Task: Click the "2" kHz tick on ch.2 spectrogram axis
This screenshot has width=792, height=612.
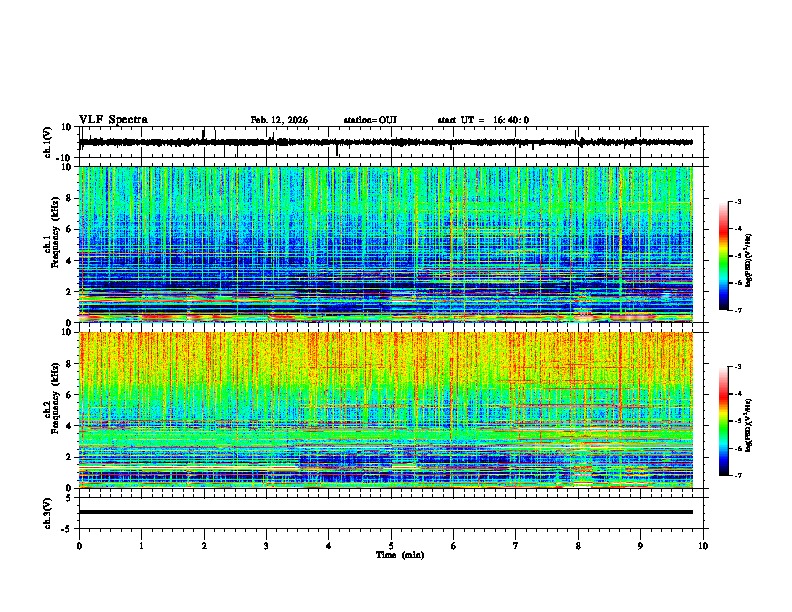Action: 70,457
